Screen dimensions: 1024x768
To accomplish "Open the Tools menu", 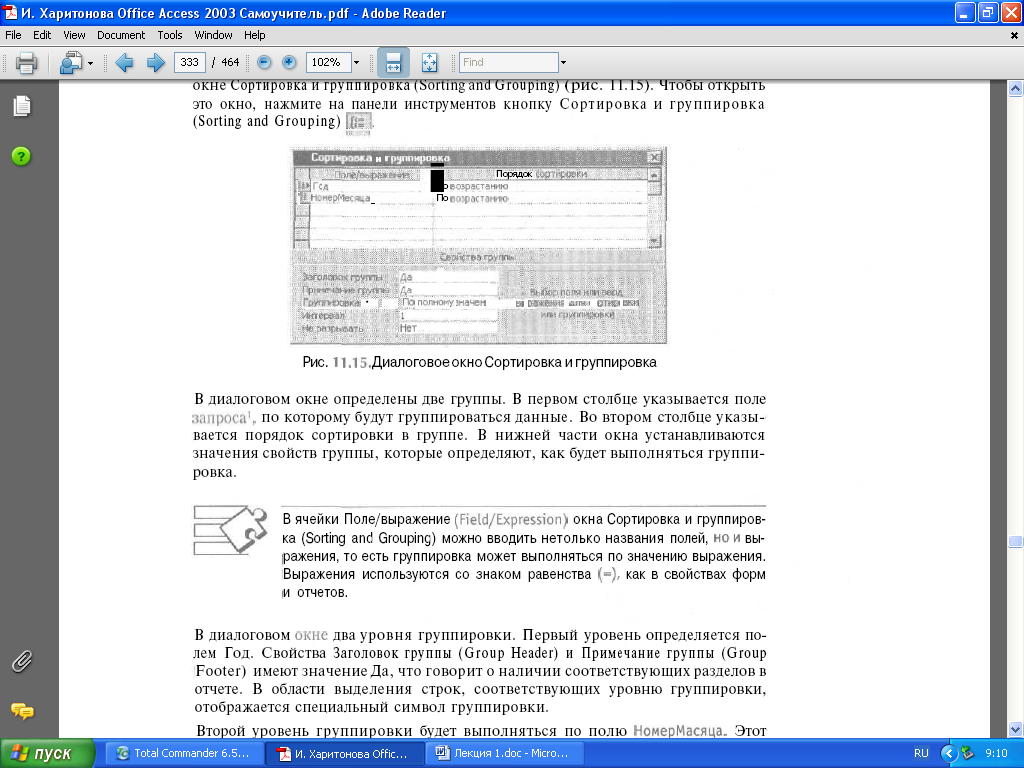I will click(170, 35).
